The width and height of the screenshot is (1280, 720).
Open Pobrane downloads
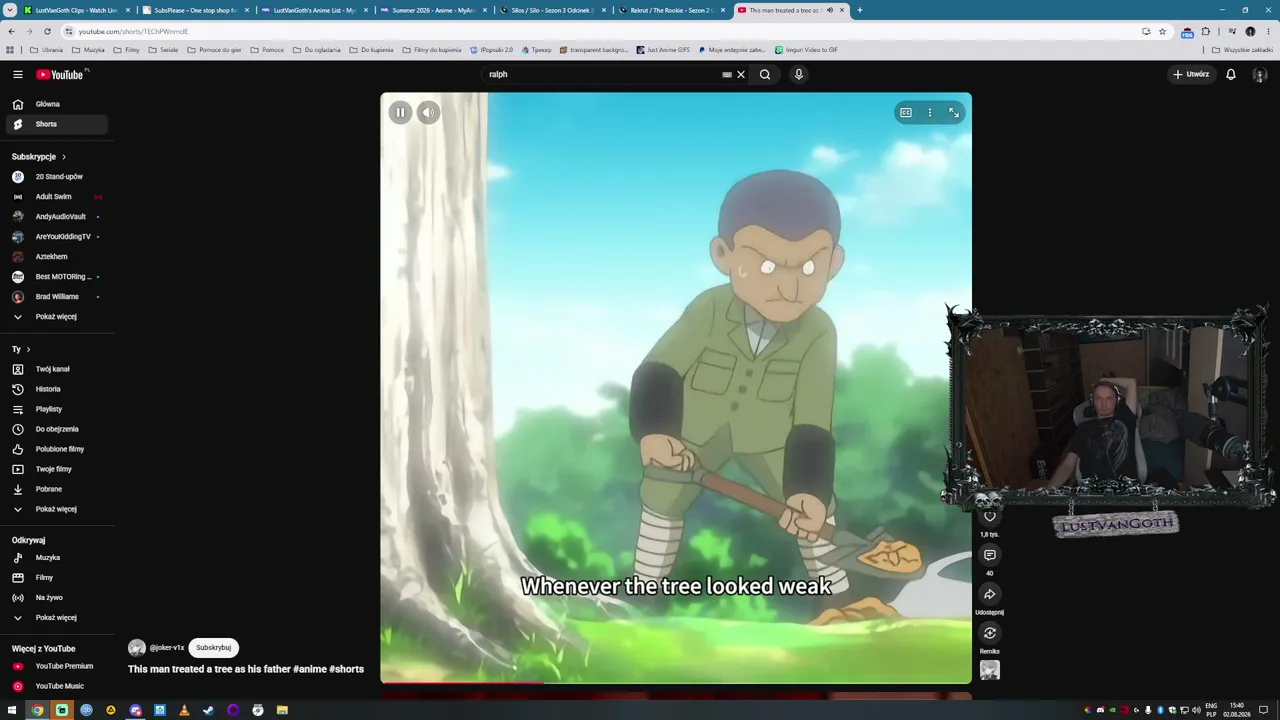tap(56, 489)
